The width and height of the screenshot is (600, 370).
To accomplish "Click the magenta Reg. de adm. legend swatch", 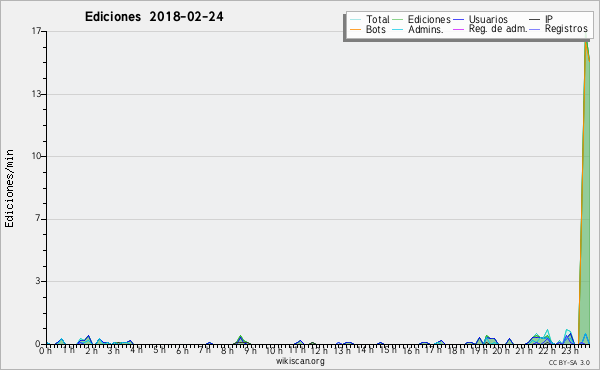I will (x=458, y=29).
